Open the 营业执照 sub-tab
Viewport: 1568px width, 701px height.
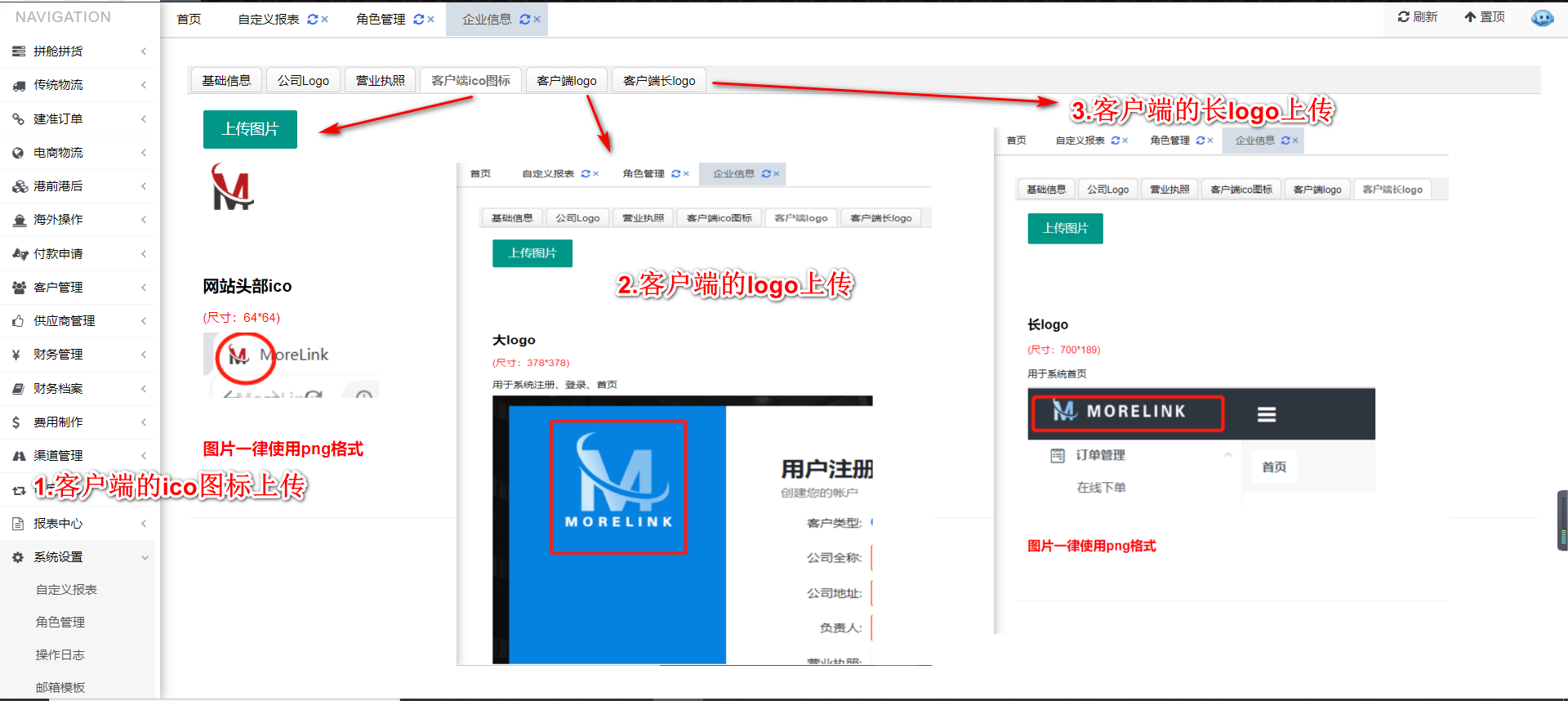pyautogui.click(x=381, y=80)
